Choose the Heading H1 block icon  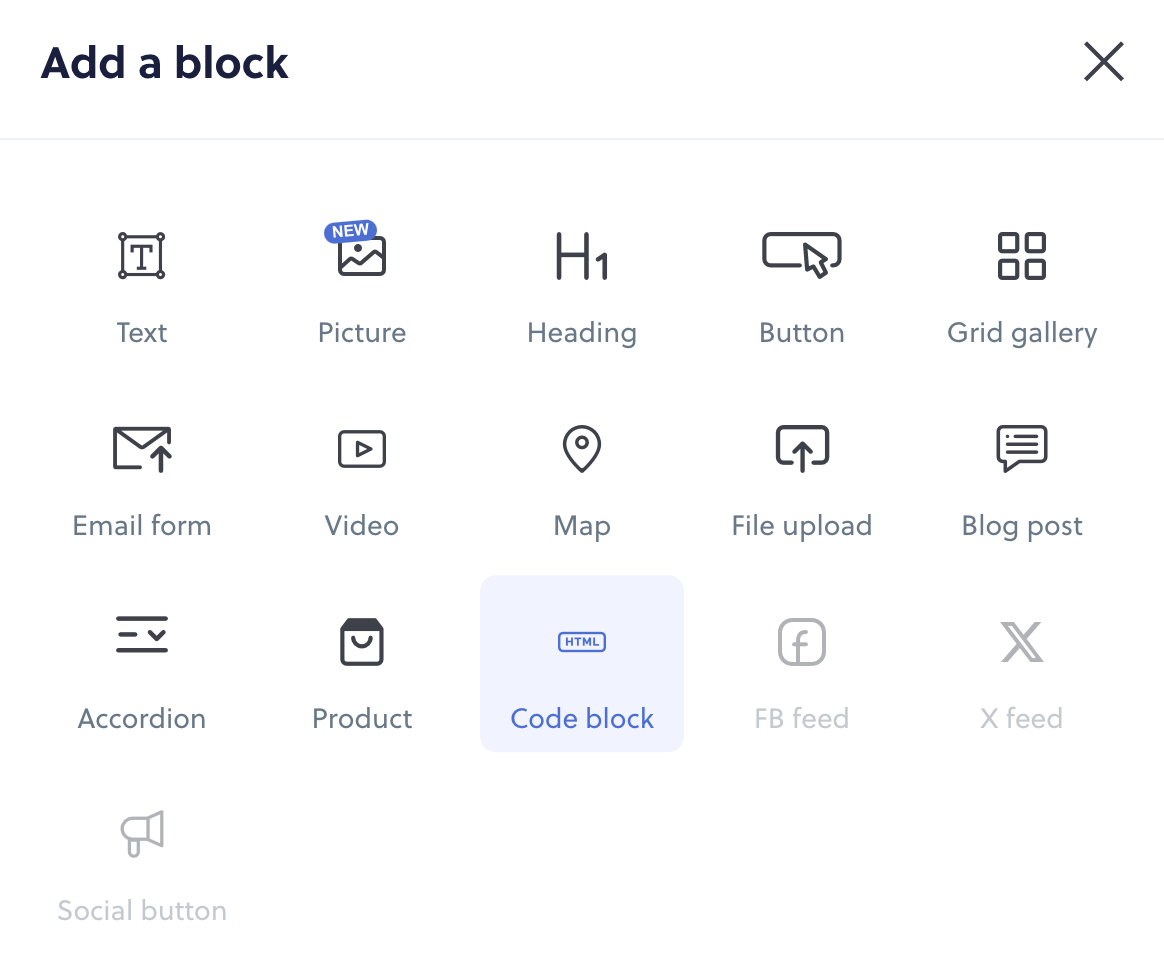click(x=582, y=256)
